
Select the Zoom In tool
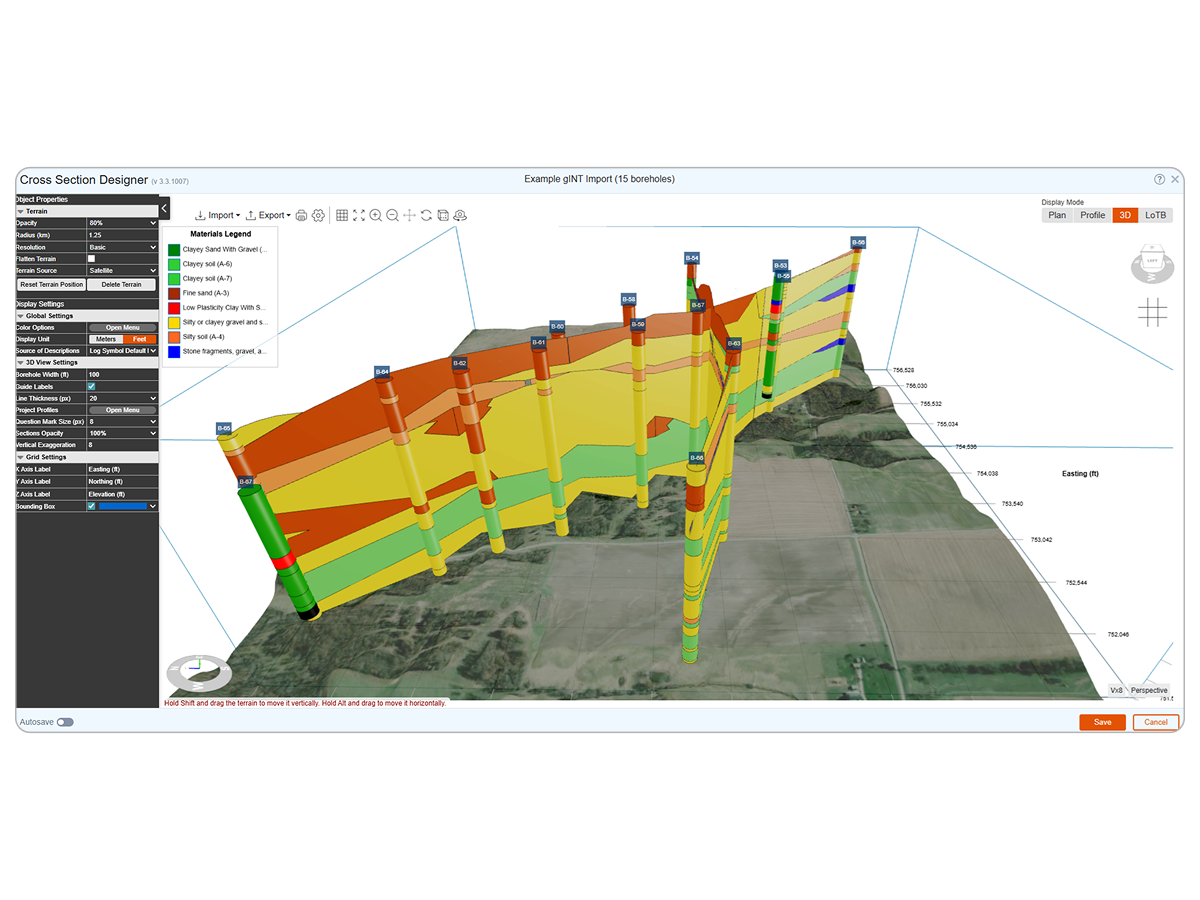(x=376, y=215)
